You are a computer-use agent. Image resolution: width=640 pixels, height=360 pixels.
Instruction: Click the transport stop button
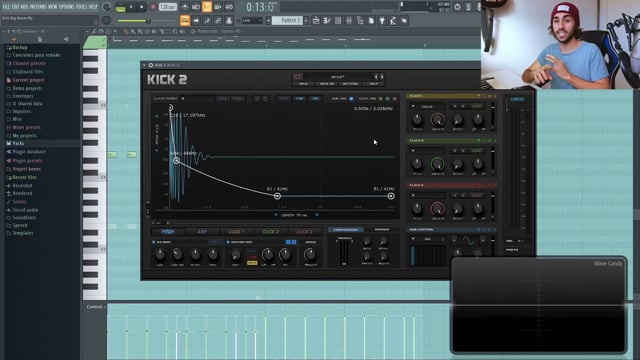tap(142, 7)
